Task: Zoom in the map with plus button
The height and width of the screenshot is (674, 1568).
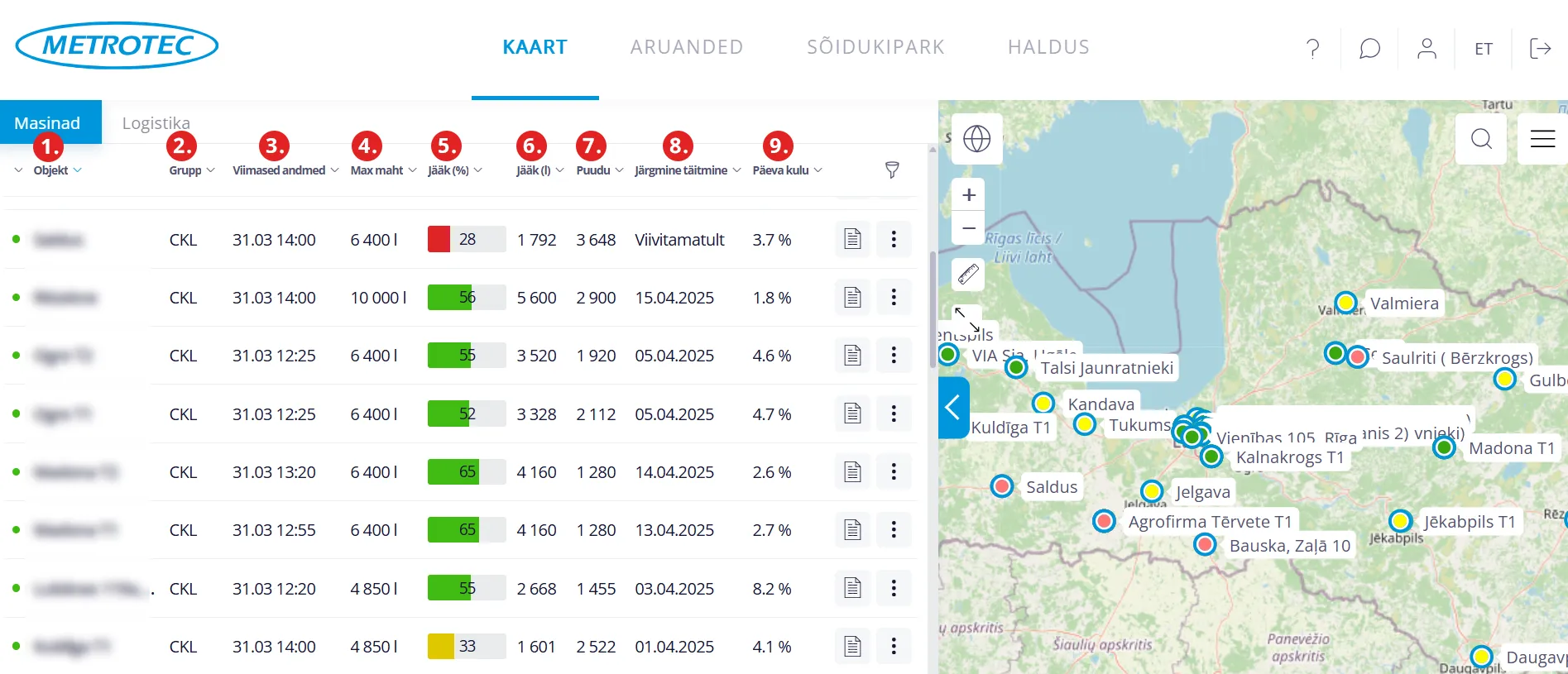Action: [x=969, y=195]
